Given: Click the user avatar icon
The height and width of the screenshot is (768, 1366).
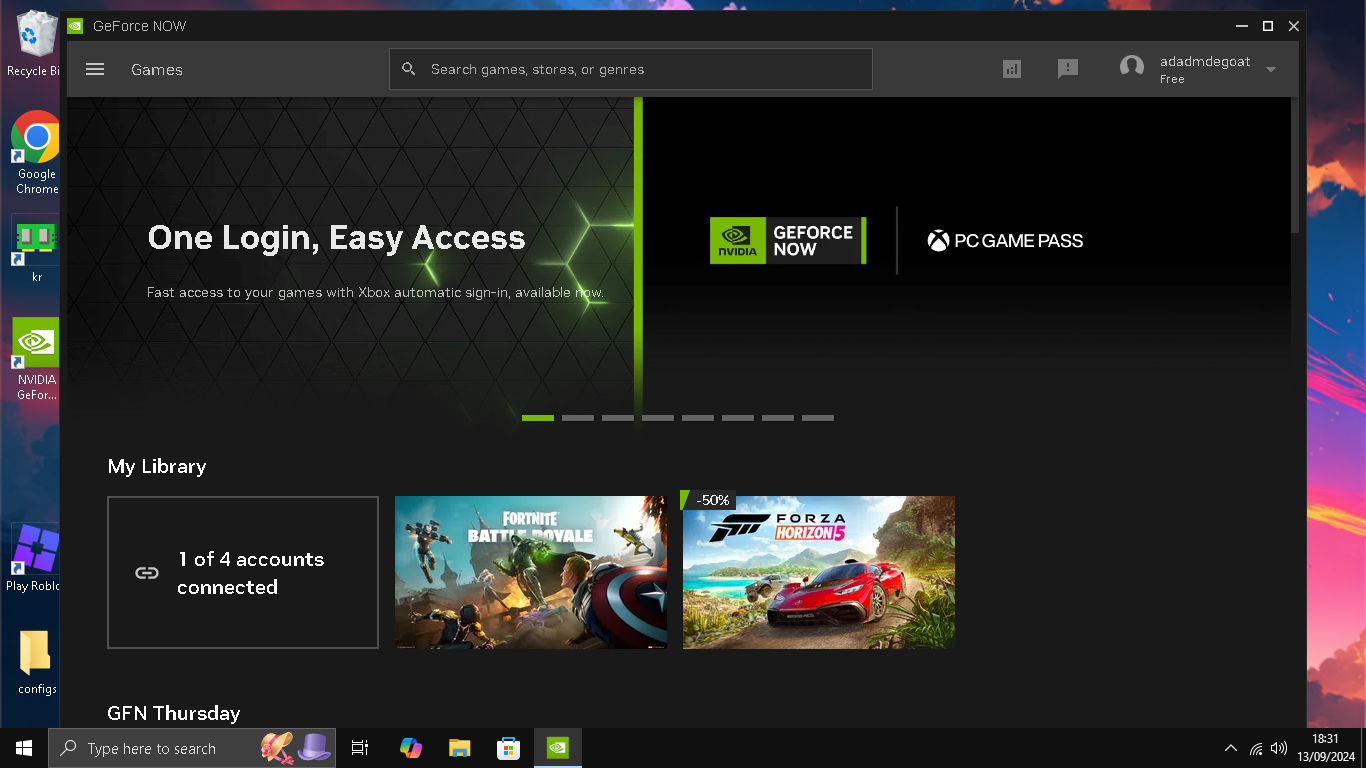Looking at the screenshot, I should click(1132, 68).
